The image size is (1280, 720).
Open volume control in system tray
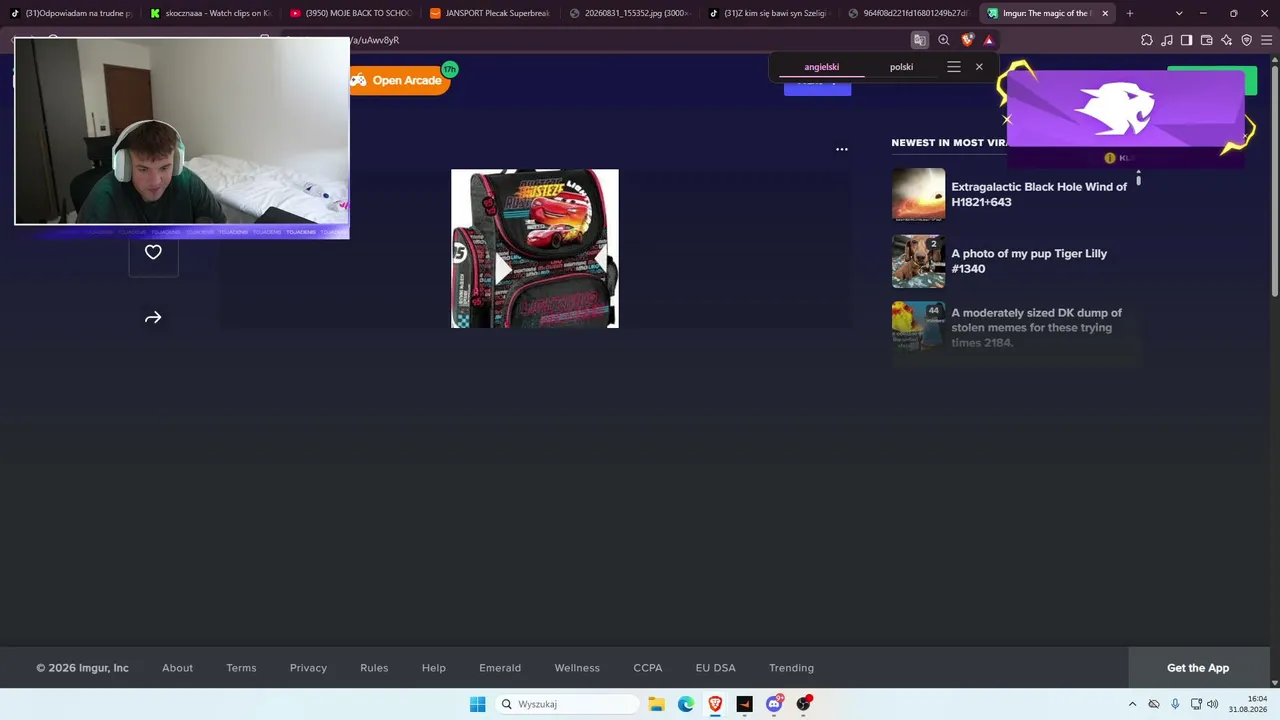click(1213, 704)
